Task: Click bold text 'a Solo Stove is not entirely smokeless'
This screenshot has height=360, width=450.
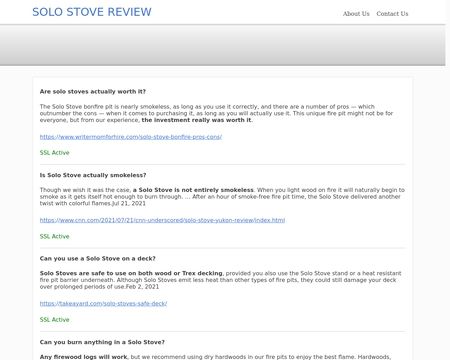Action: [x=193, y=190]
